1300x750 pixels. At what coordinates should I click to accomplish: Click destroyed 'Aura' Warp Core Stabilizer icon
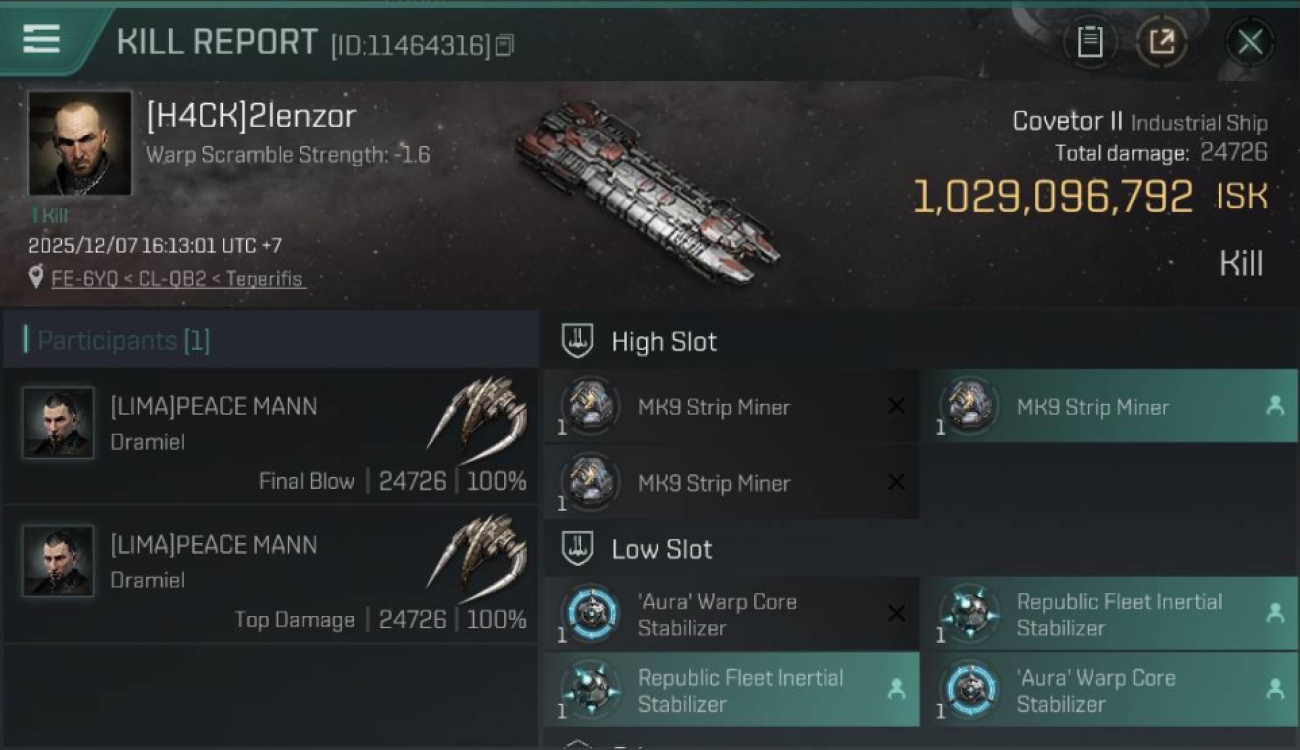click(x=590, y=613)
